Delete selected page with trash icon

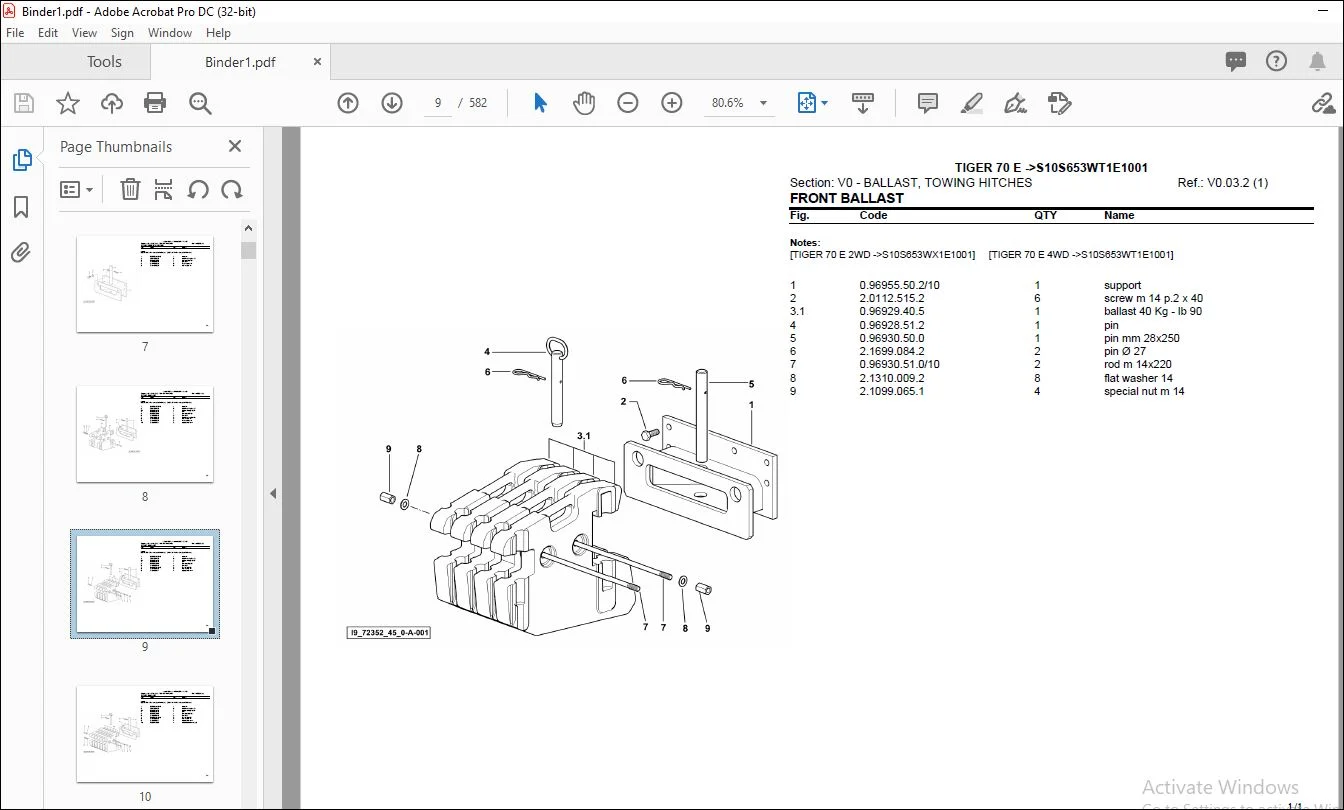click(x=130, y=189)
